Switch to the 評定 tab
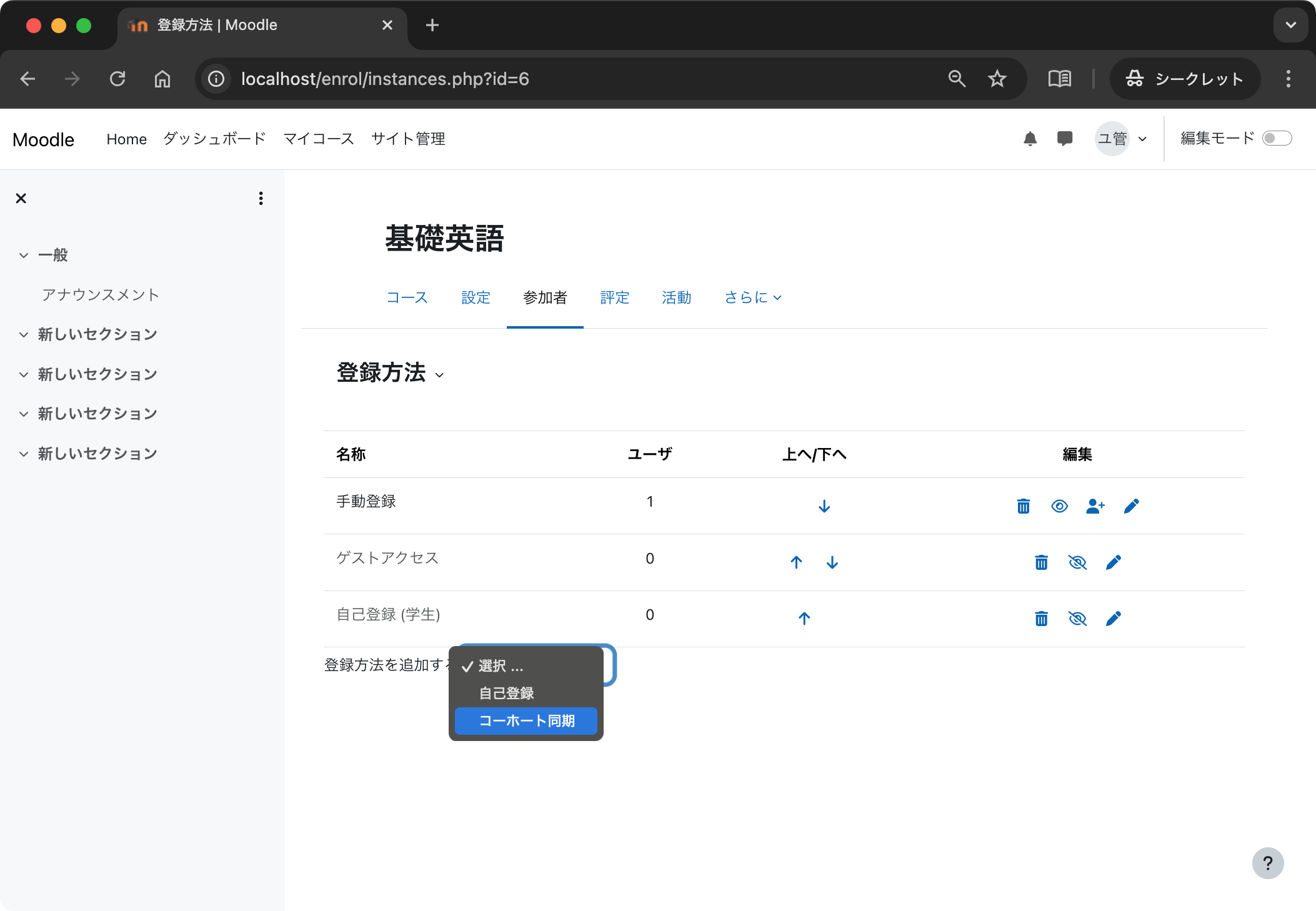The height and width of the screenshot is (911, 1316). 615,297
